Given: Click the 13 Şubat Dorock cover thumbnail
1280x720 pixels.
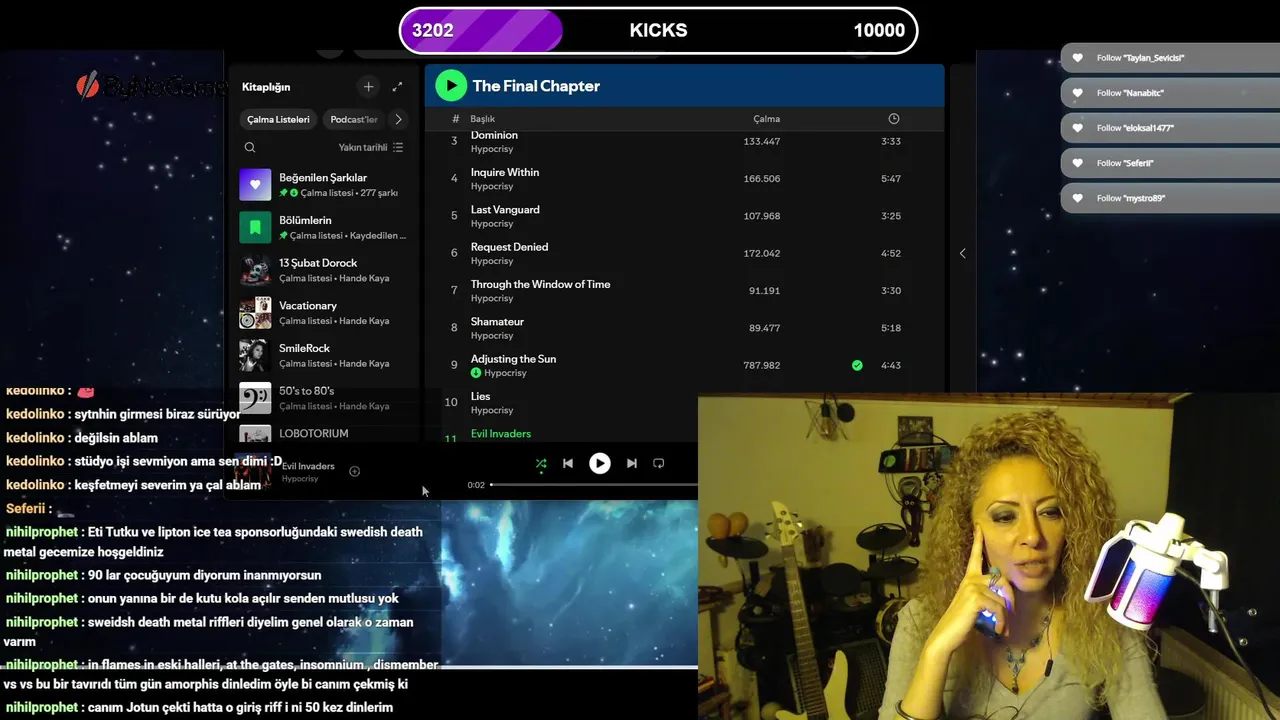Looking at the screenshot, I should (x=255, y=270).
